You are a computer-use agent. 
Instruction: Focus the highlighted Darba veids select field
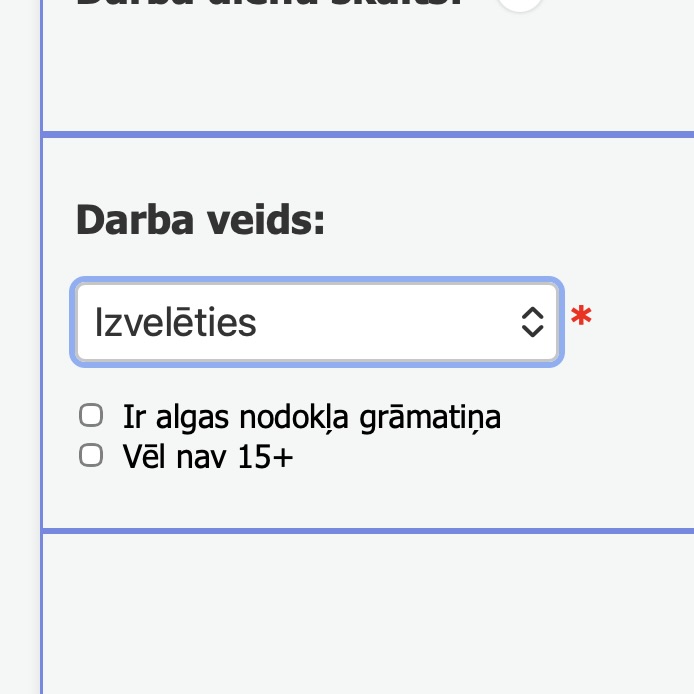click(317, 322)
